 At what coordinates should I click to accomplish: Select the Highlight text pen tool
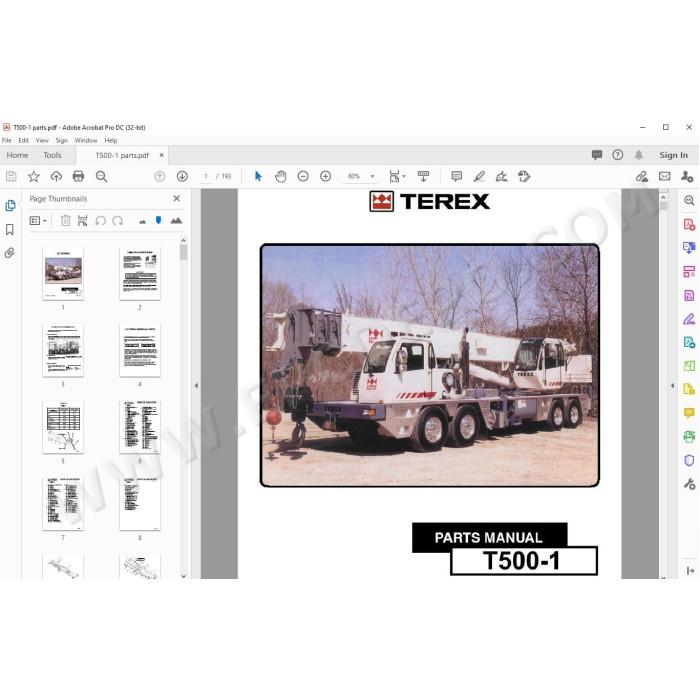[479, 176]
